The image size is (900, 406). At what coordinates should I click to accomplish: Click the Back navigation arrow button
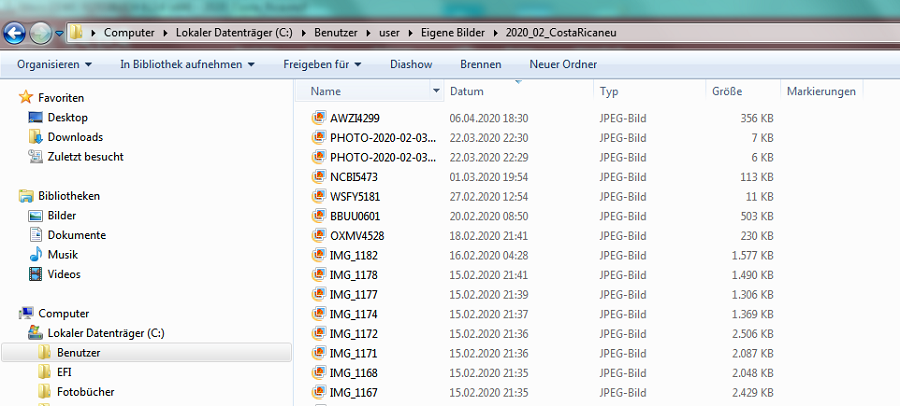tap(14, 33)
